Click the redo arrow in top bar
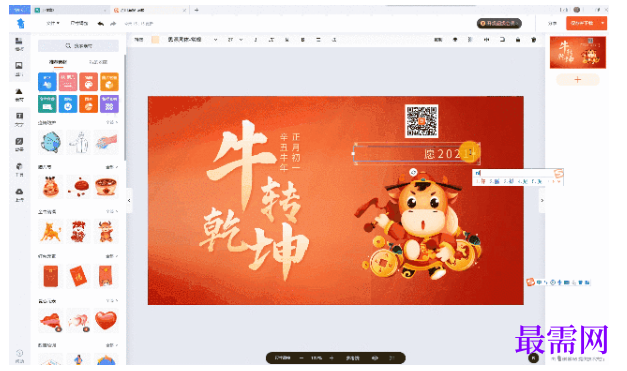The height and width of the screenshot is (371, 627). (113, 24)
